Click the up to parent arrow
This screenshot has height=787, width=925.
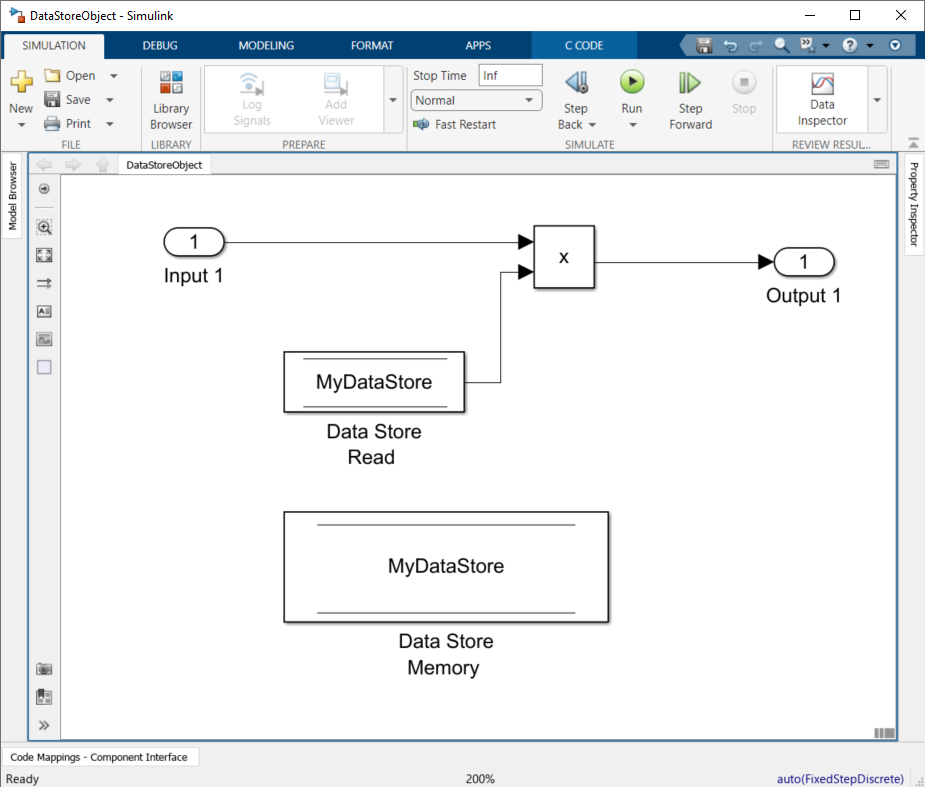[103, 165]
